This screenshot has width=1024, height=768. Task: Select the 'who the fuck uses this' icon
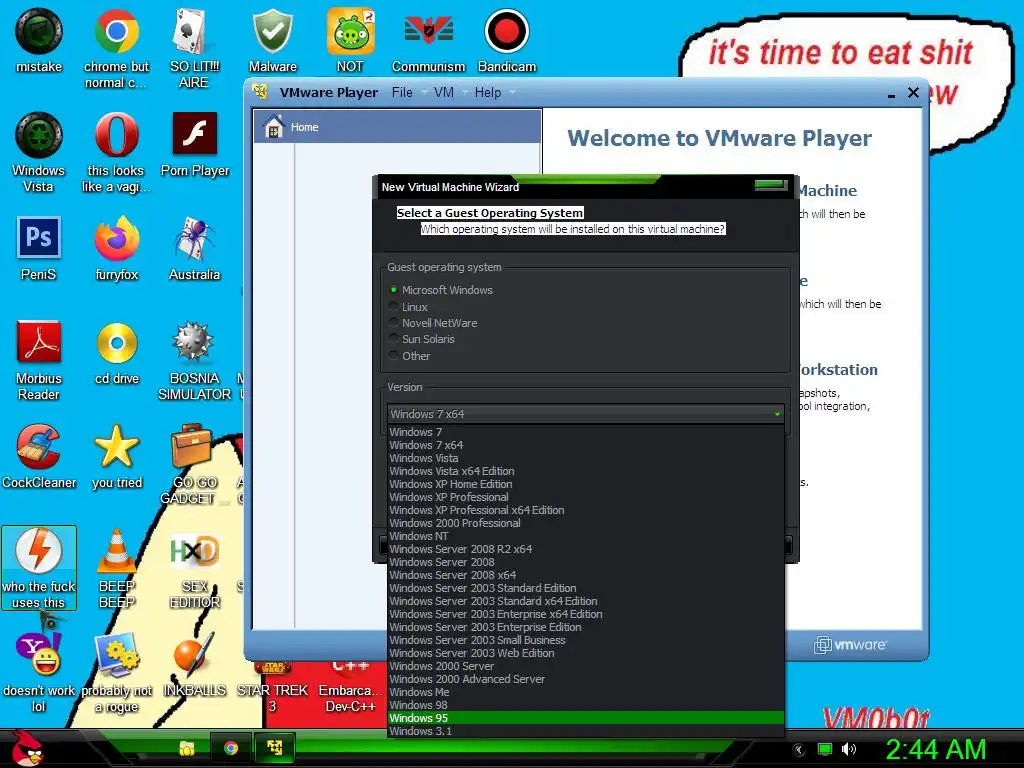coord(39,568)
